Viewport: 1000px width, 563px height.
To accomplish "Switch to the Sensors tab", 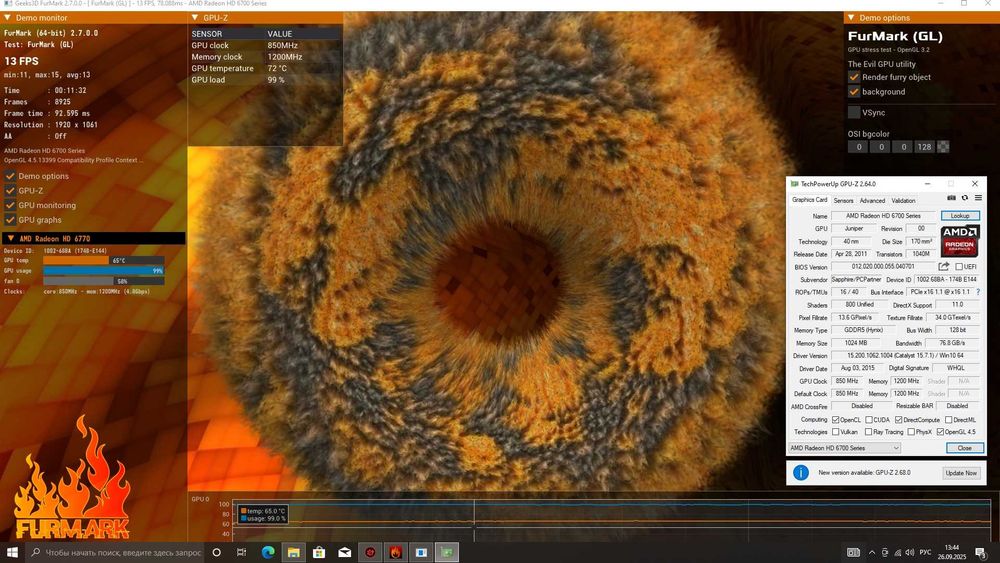I will (843, 200).
